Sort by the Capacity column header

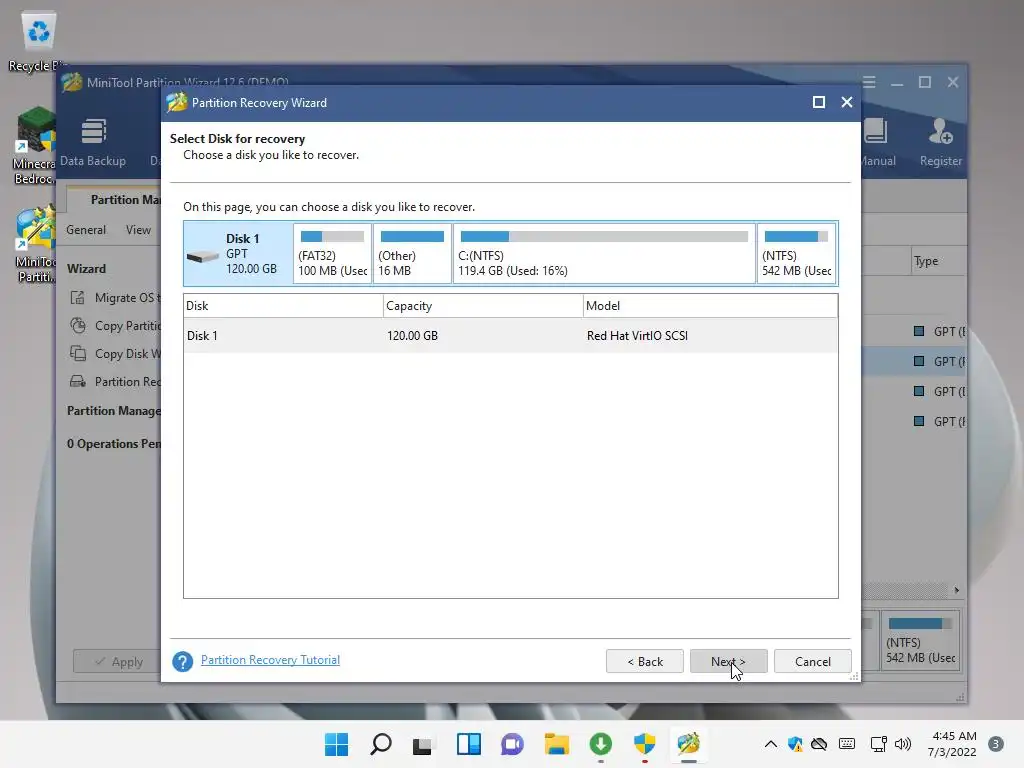483,306
